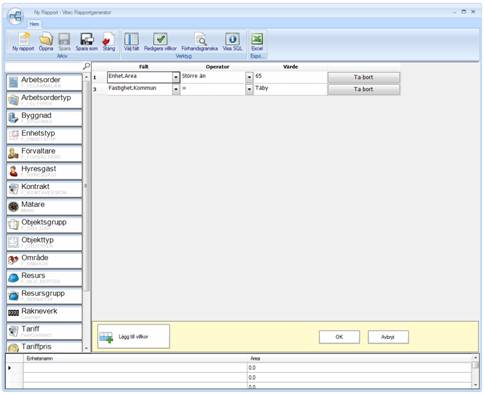Image resolution: width=484 pixels, height=394 pixels.
Task: Add a condition with Lägg till villkor
Action: pos(133,337)
